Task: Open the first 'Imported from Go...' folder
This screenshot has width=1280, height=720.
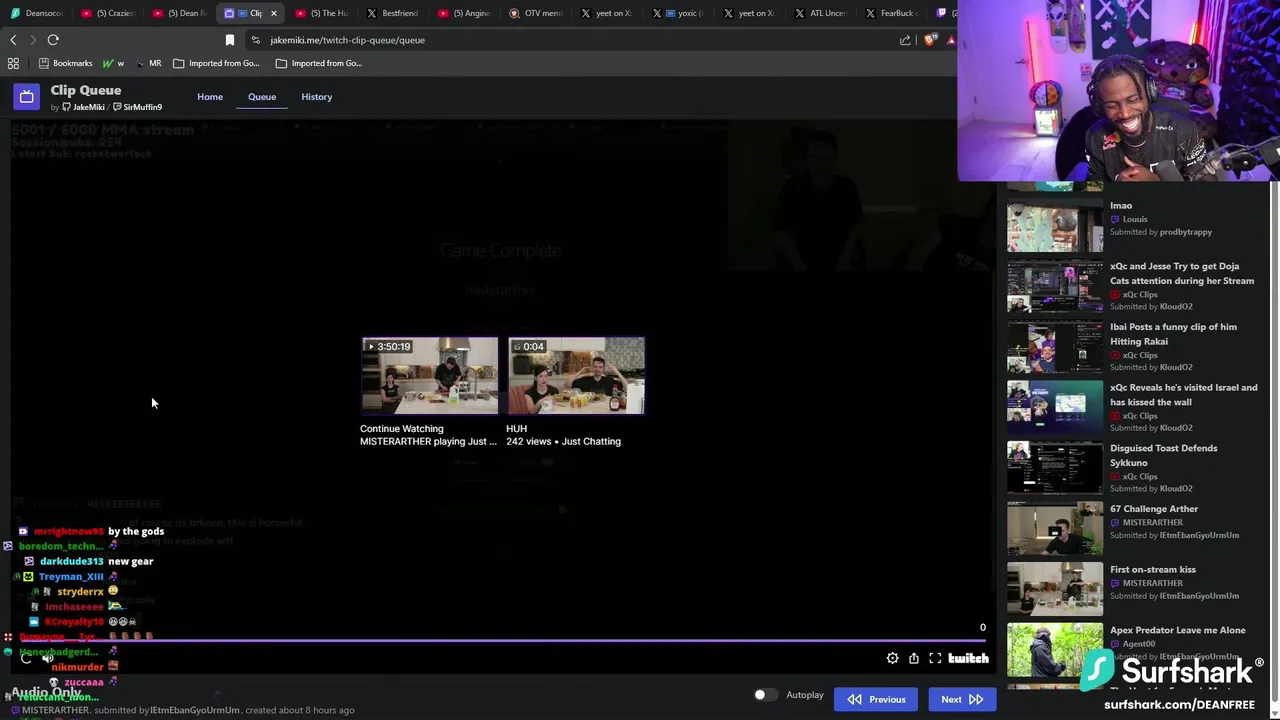Action: (x=216, y=63)
